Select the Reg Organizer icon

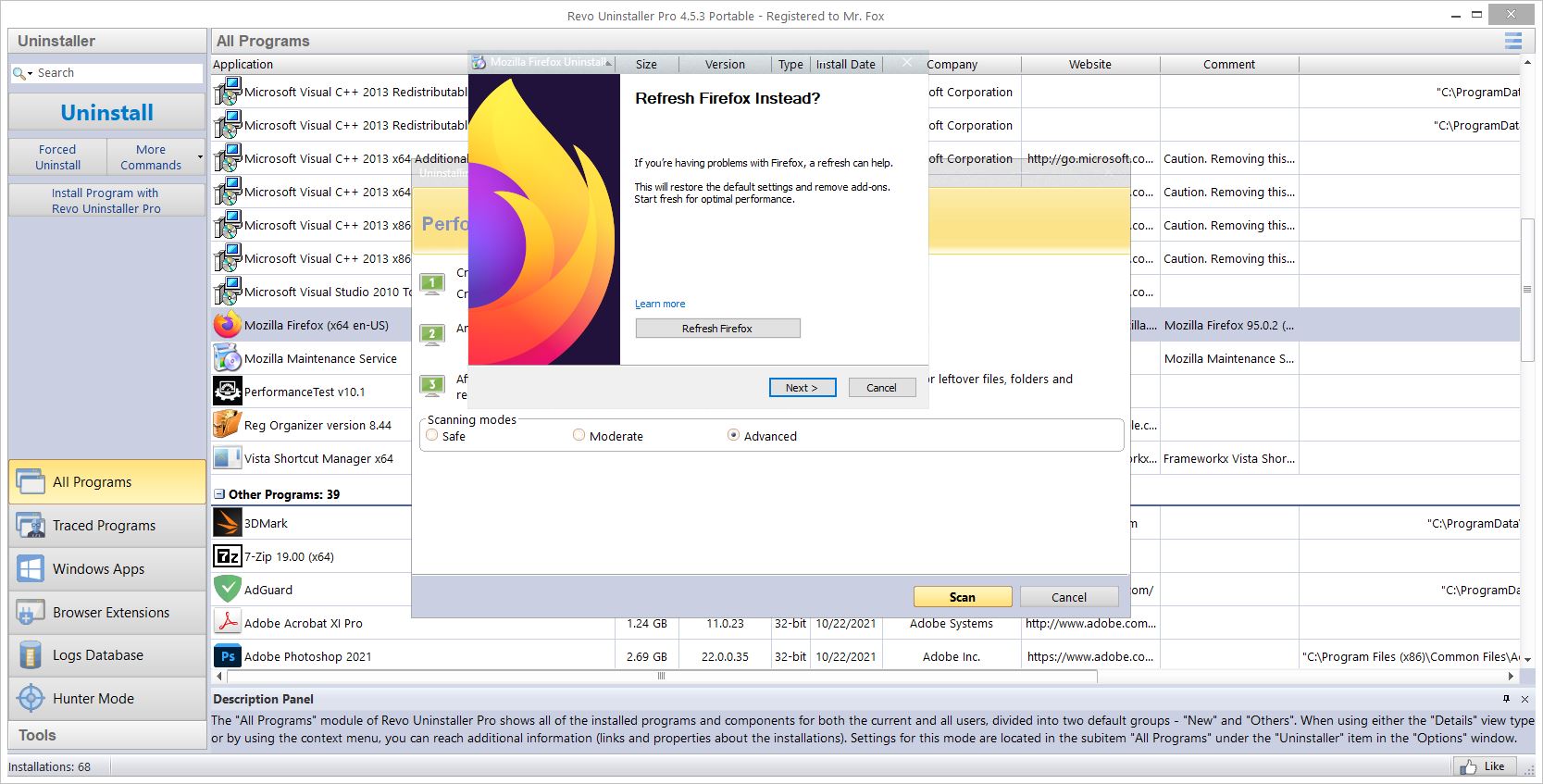click(x=227, y=425)
